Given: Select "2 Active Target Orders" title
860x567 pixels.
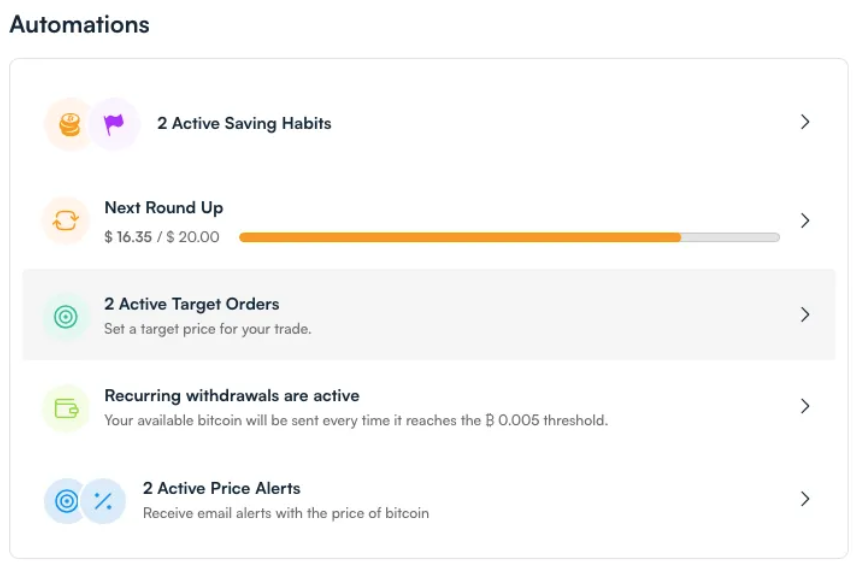Looking at the screenshot, I should pos(192,304).
